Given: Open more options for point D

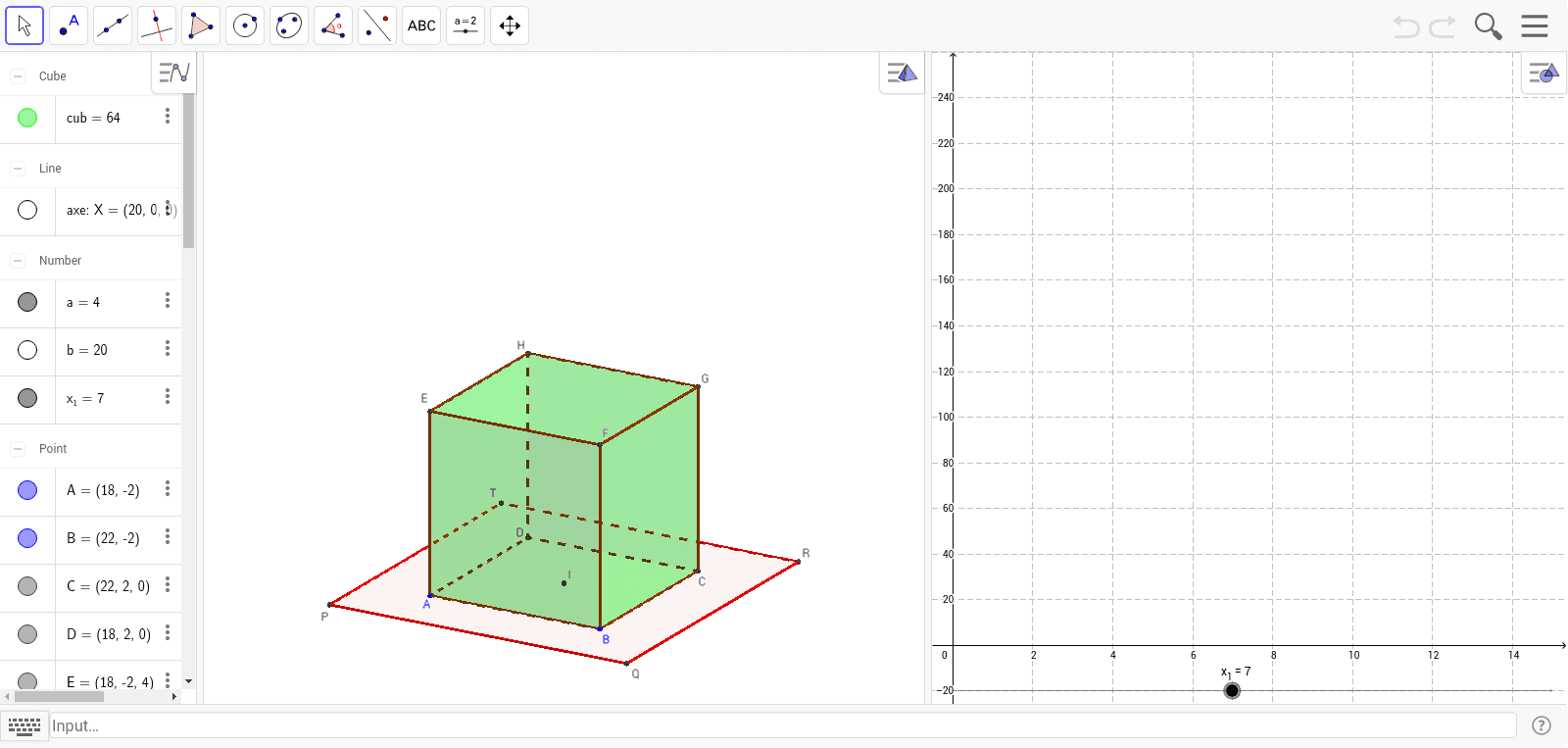Looking at the screenshot, I should pyautogui.click(x=168, y=632).
